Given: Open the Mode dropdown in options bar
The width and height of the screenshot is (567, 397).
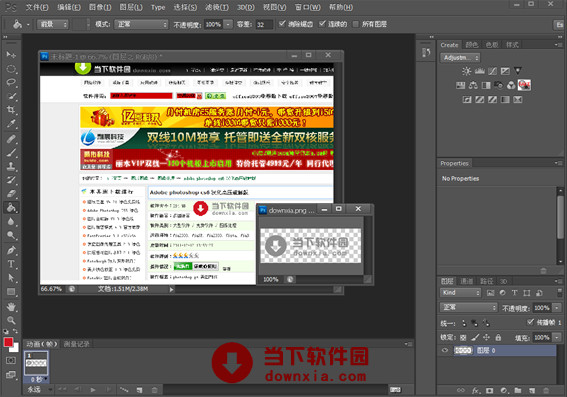Looking at the screenshot, I should (x=141, y=24).
